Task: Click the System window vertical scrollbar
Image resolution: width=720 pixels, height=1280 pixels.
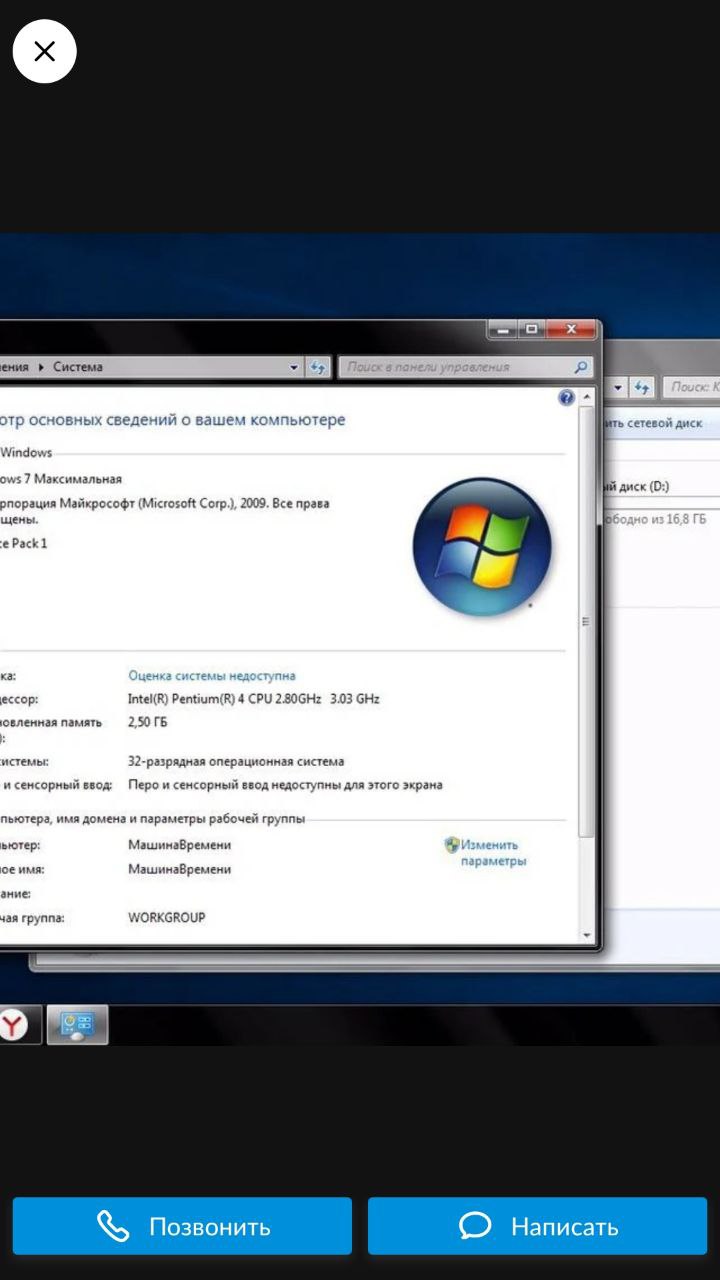Action: (x=586, y=620)
